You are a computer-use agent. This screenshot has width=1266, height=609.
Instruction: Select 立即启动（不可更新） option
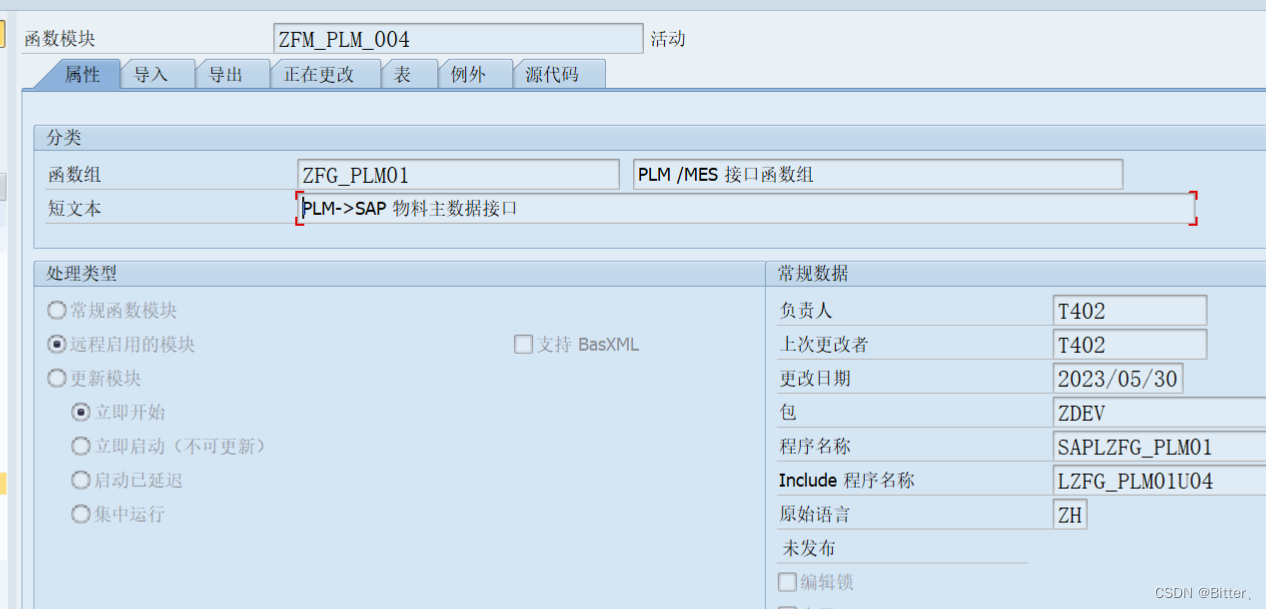80,446
